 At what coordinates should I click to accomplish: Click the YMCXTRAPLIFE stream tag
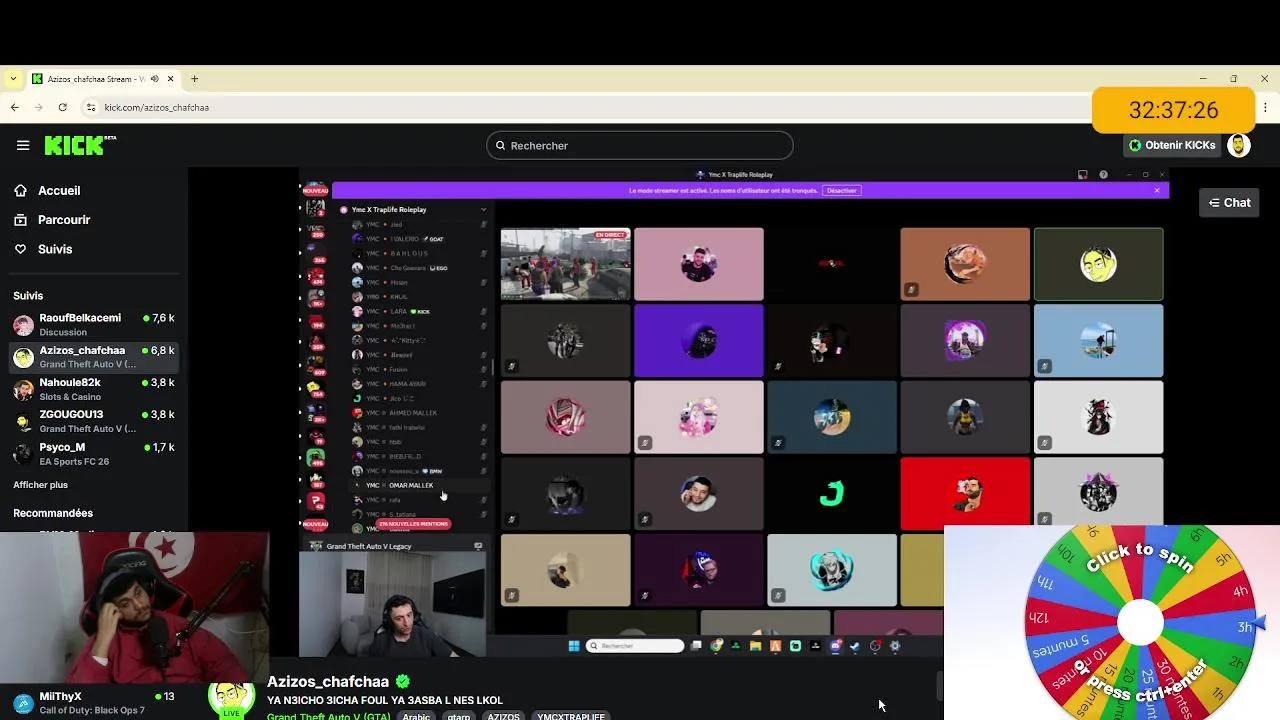tap(571, 716)
